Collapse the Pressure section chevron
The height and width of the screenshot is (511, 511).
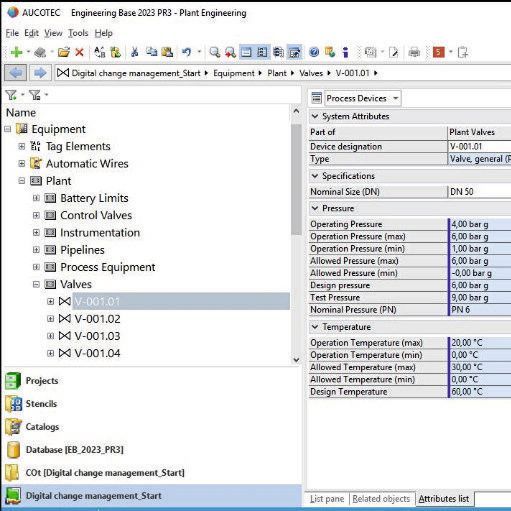[x=315, y=208]
